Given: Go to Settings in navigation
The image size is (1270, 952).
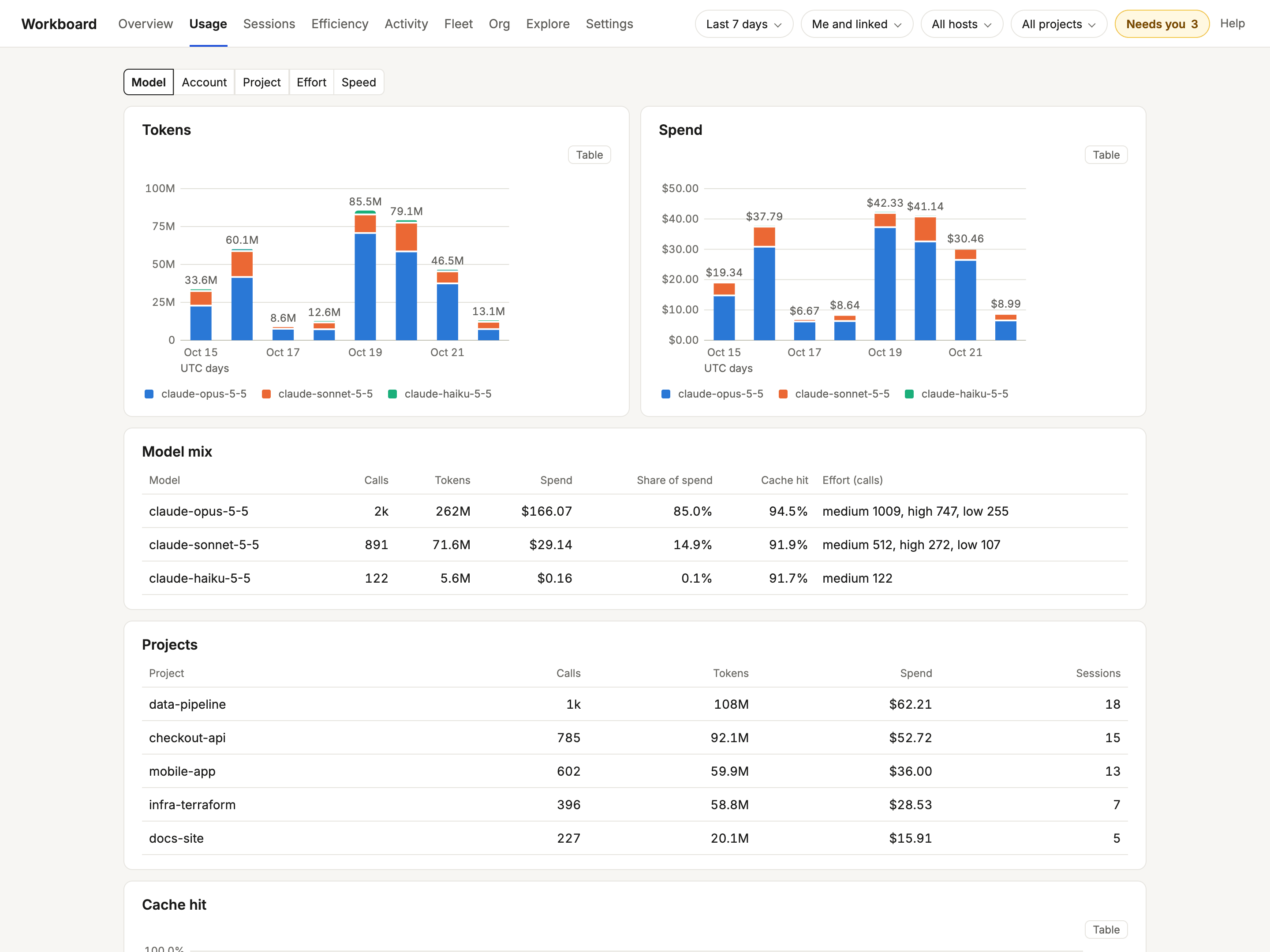Looking at the screenshot, I should pos(609,23).
